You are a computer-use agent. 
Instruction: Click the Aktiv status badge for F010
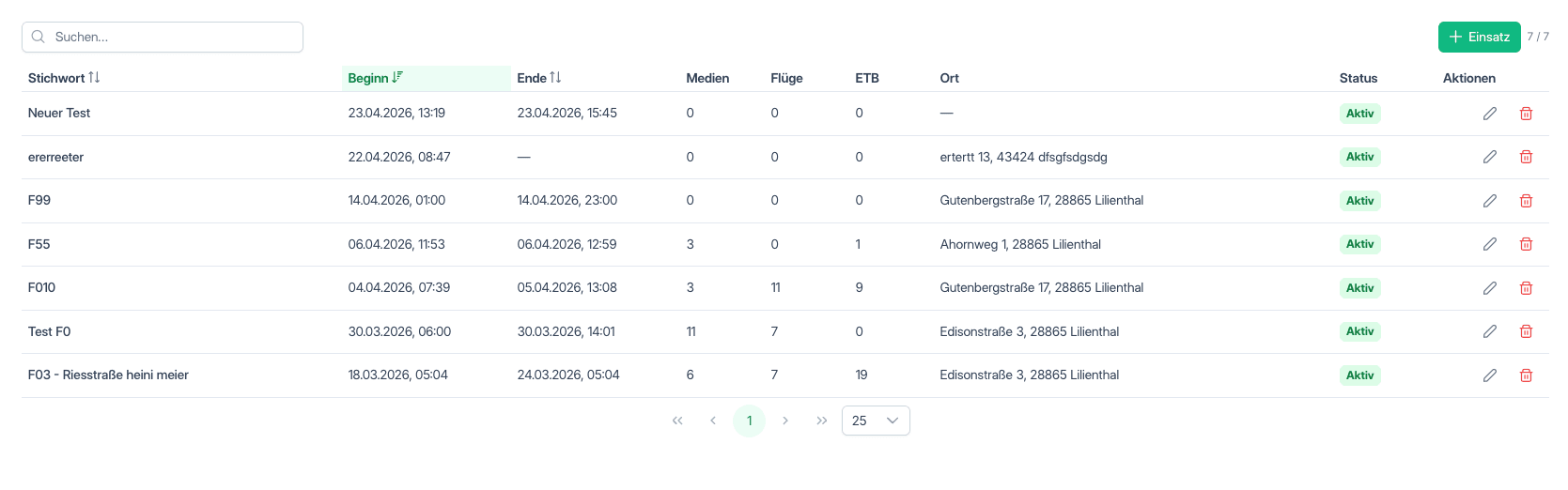pos(1359,288)
